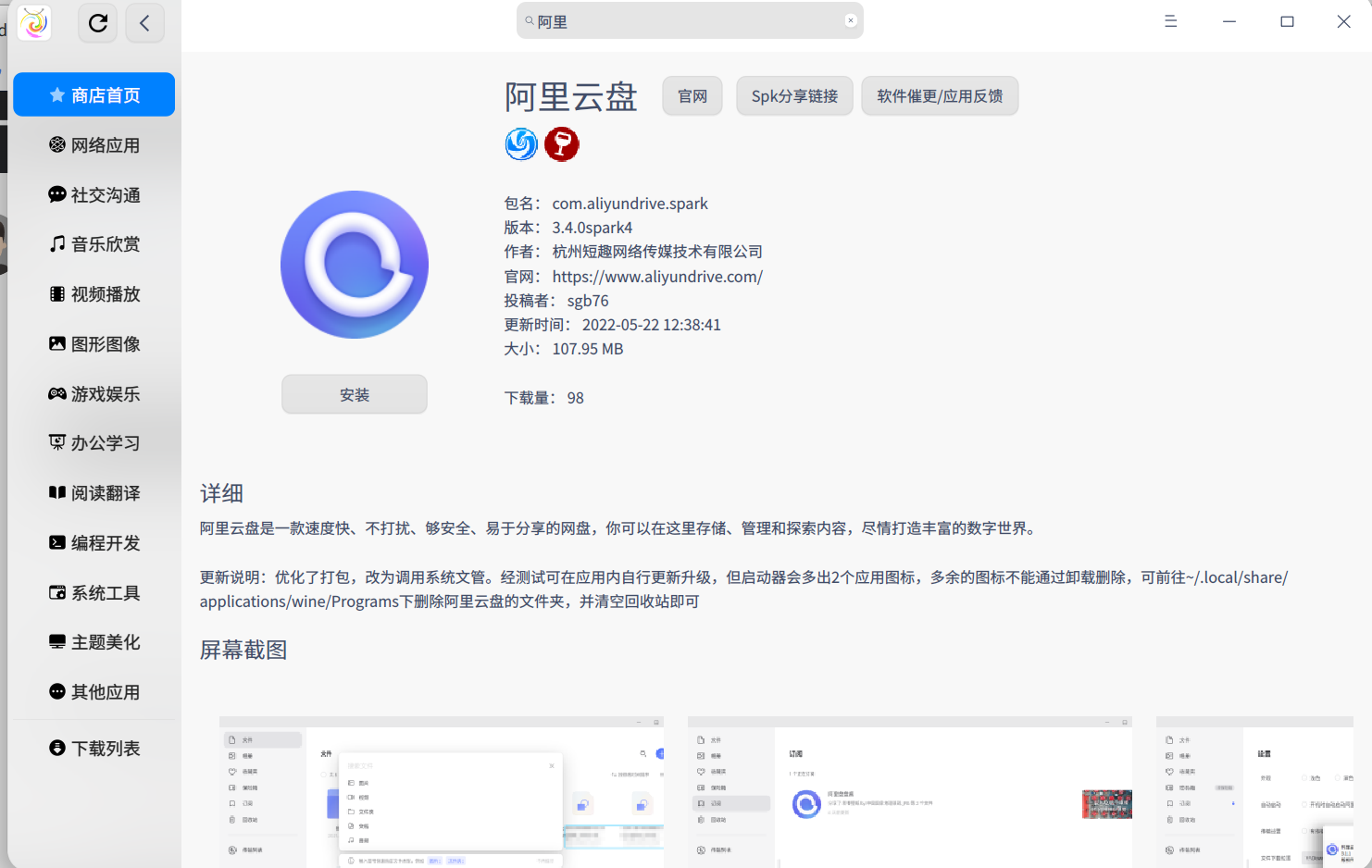Open the 办公学习 category
The height and width of the screenshot is (868, 1372).
pyautogui.click(x=94, y=442)
